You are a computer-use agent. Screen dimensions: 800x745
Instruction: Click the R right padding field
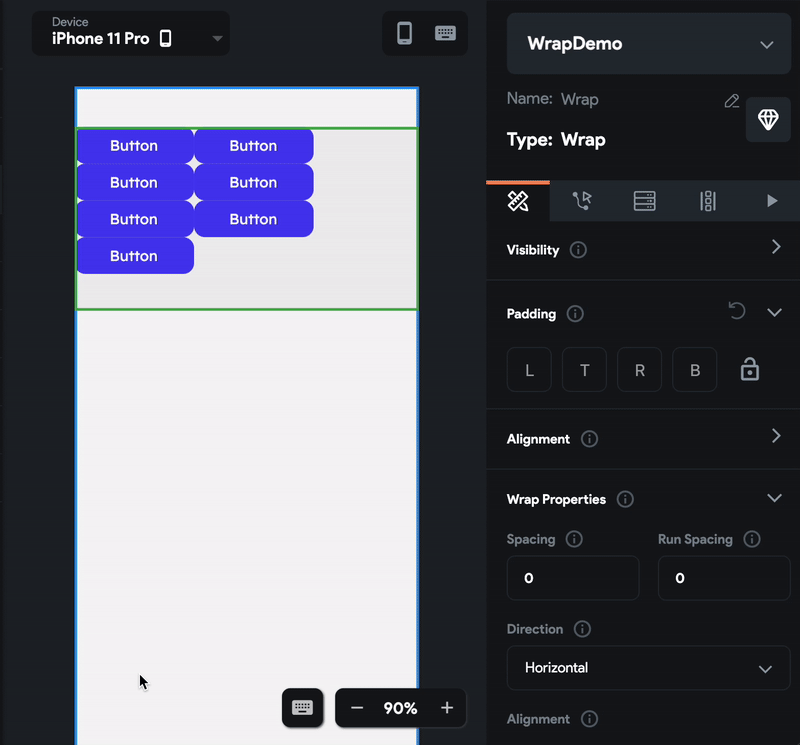(639, 370)
